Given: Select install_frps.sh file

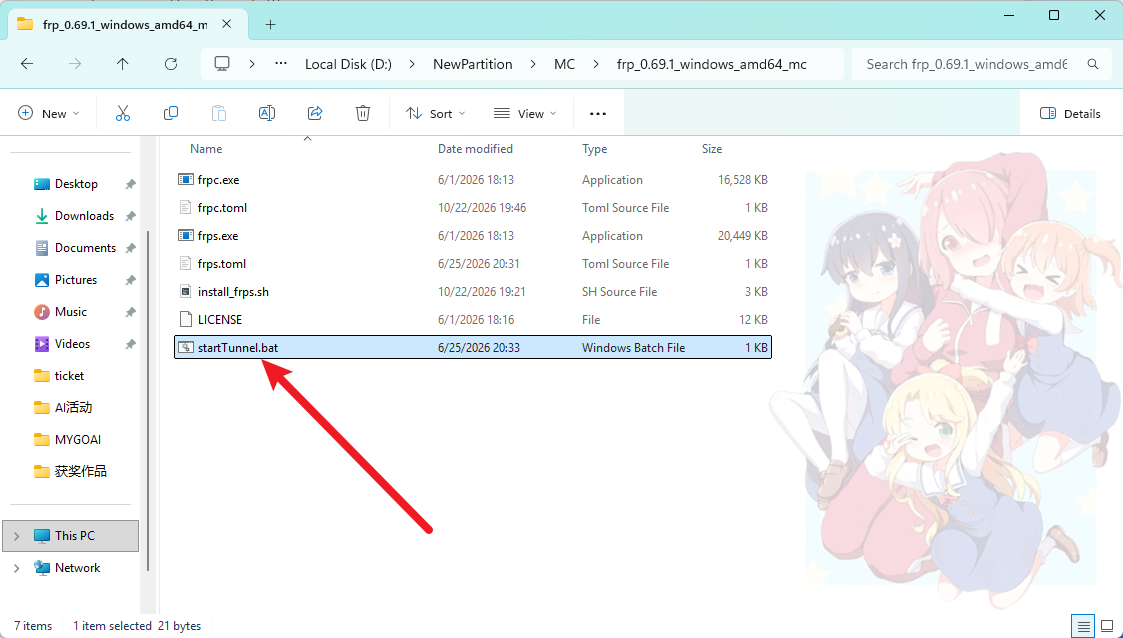Looking at the screenshot, I should [473, 291].
